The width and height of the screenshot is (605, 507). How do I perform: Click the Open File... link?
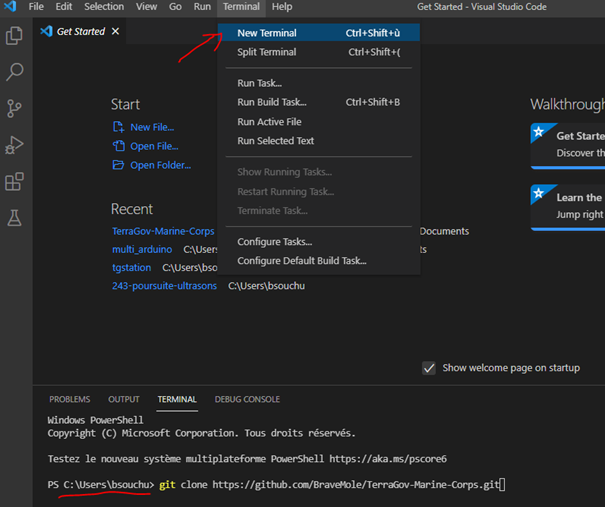(x=154, y=146)
